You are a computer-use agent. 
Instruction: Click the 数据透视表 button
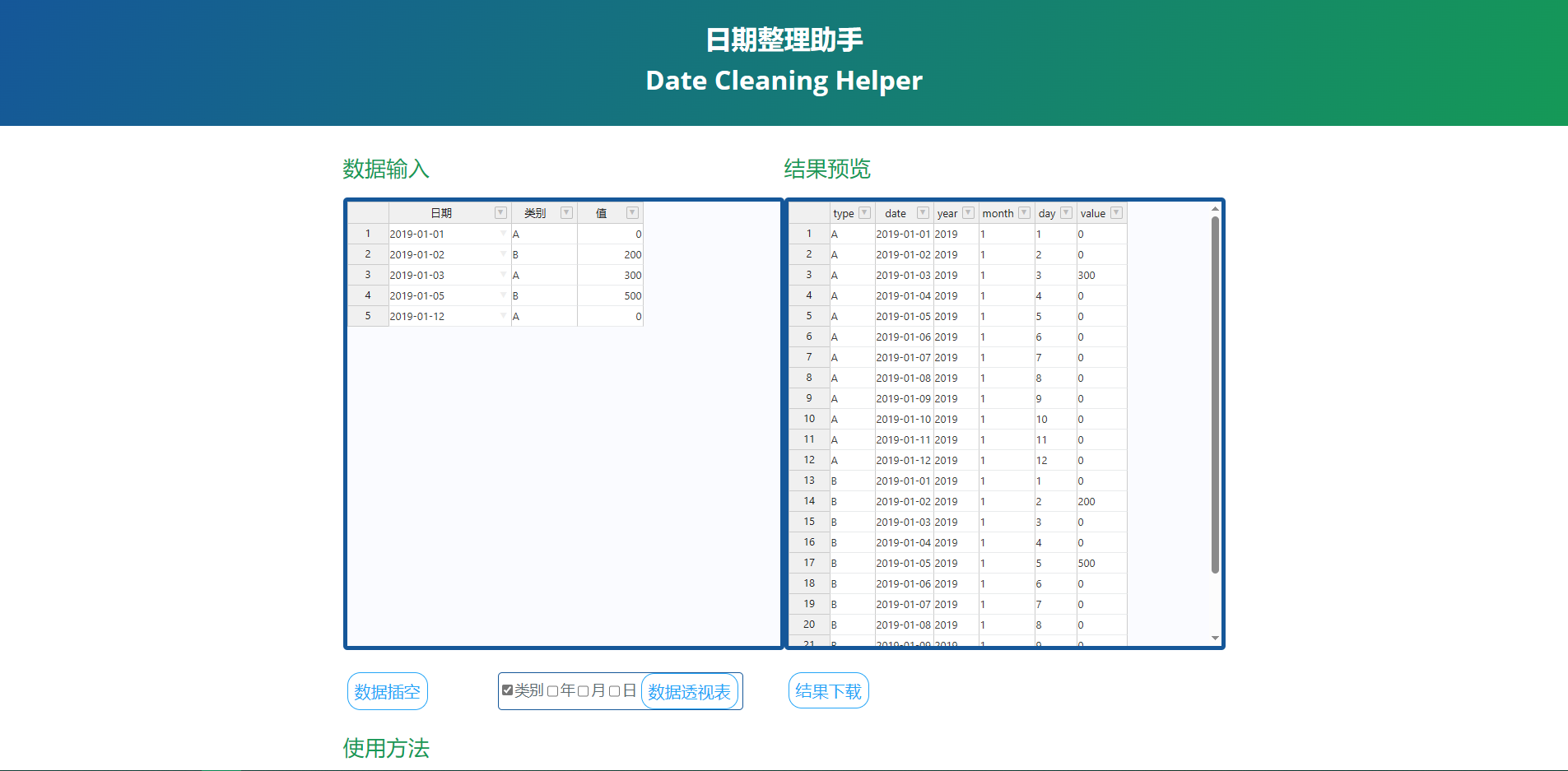[689, 692]
